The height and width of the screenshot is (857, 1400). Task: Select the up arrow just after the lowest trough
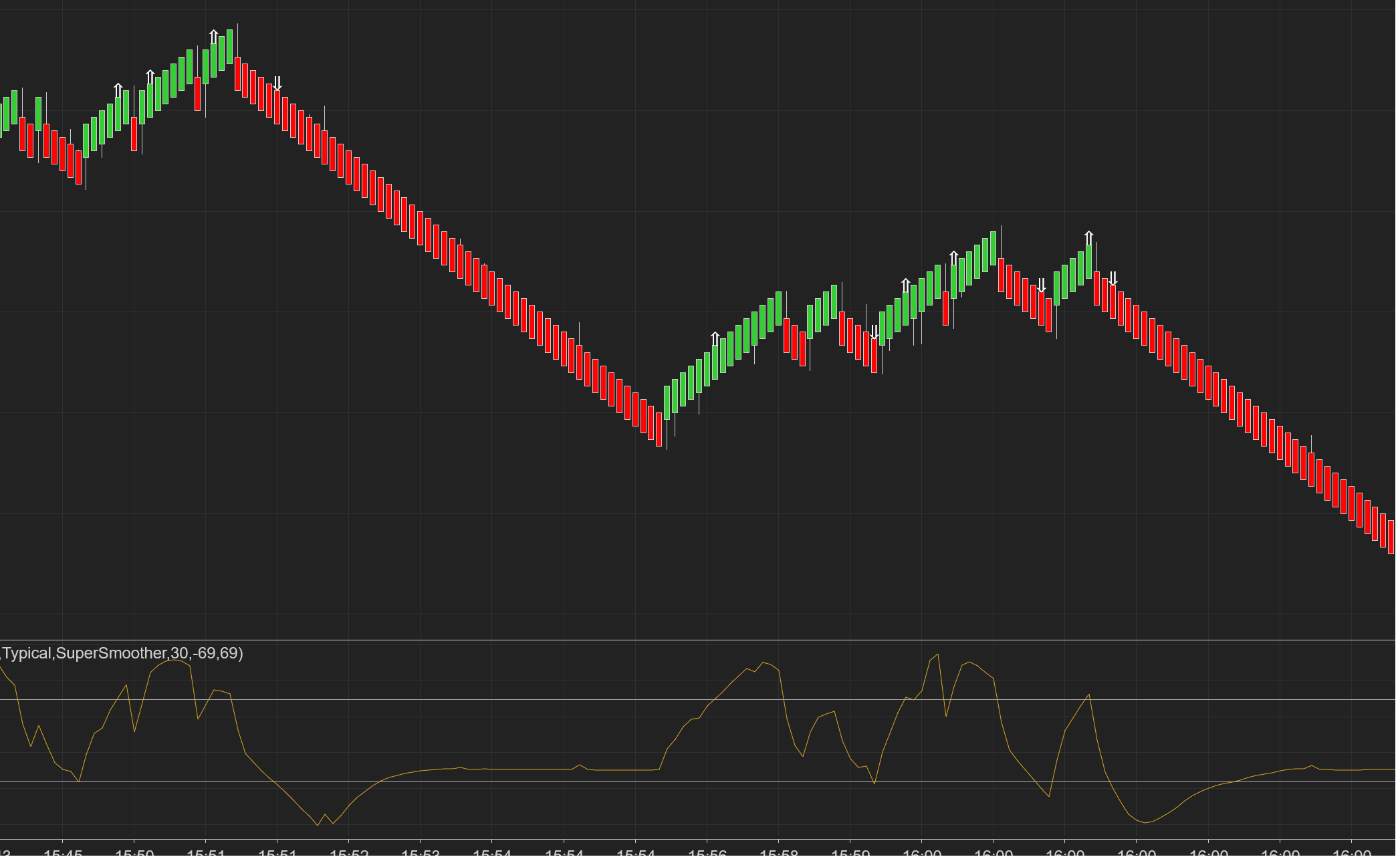click(715, 339)
